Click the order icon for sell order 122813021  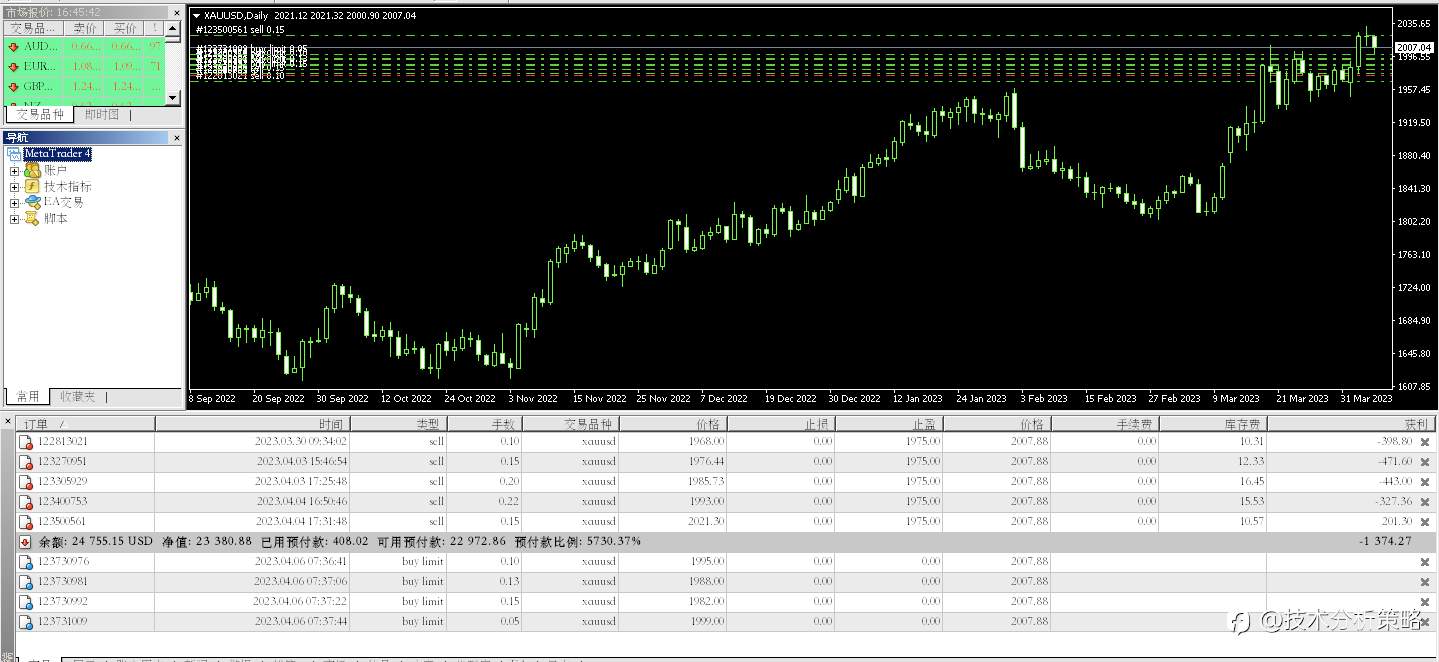tap(26, 441)
